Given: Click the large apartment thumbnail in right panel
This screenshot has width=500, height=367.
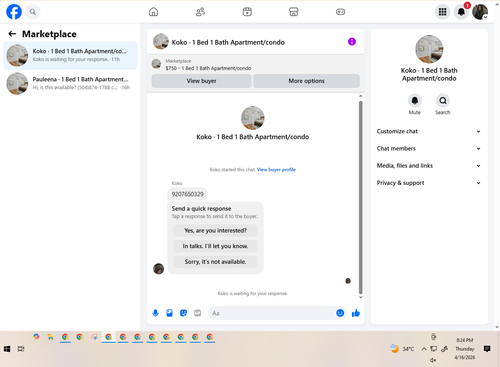Looking at the screenshot, I should (429, 49).
